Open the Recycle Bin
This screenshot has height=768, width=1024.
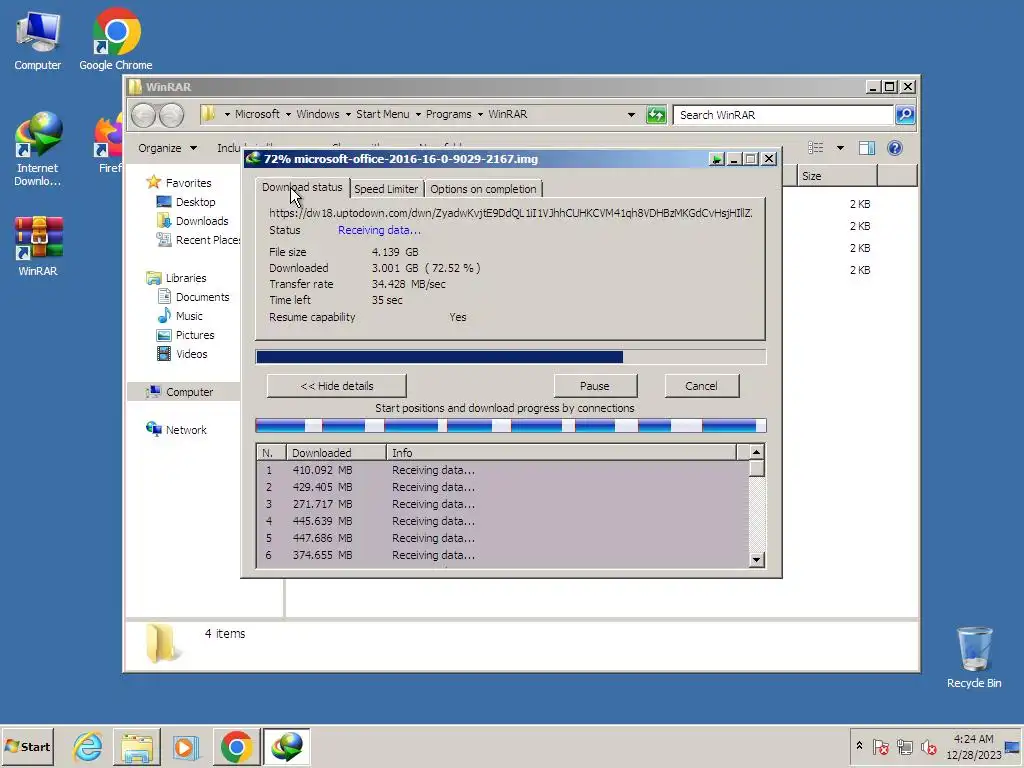pyautogui.click(x=974, y=658)
